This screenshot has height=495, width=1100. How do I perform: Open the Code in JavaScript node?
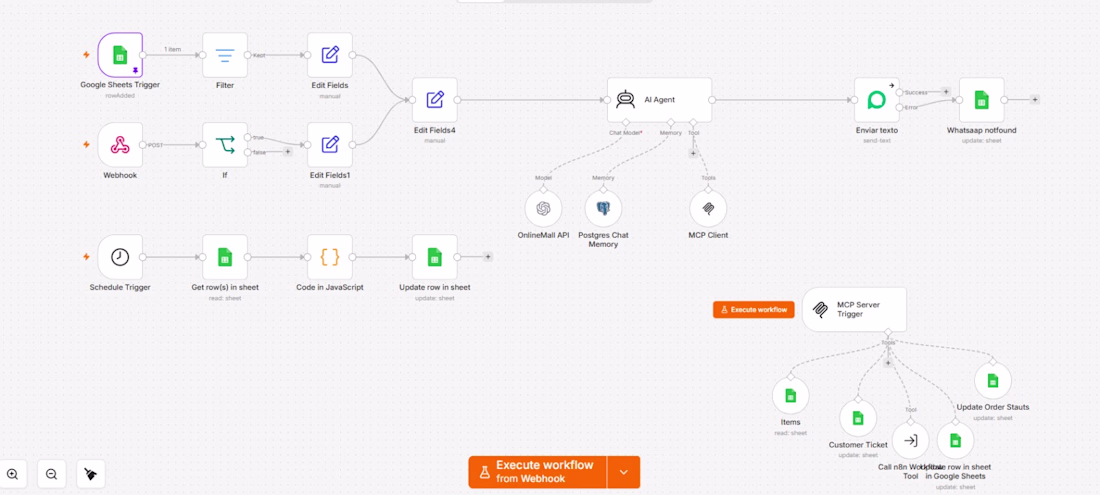tap(330, 257)
